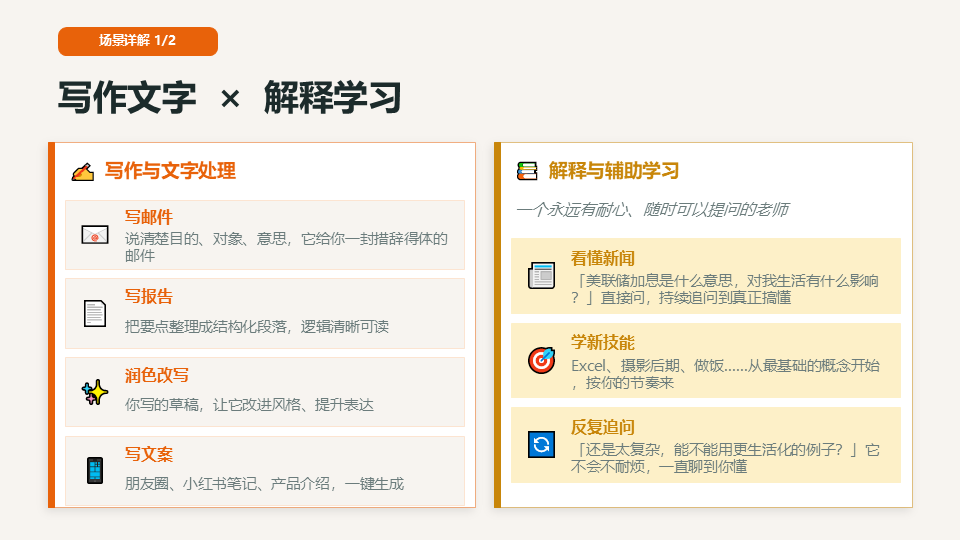Click the main title 写作文字 × 解释学习

click(x=230, y=100)
